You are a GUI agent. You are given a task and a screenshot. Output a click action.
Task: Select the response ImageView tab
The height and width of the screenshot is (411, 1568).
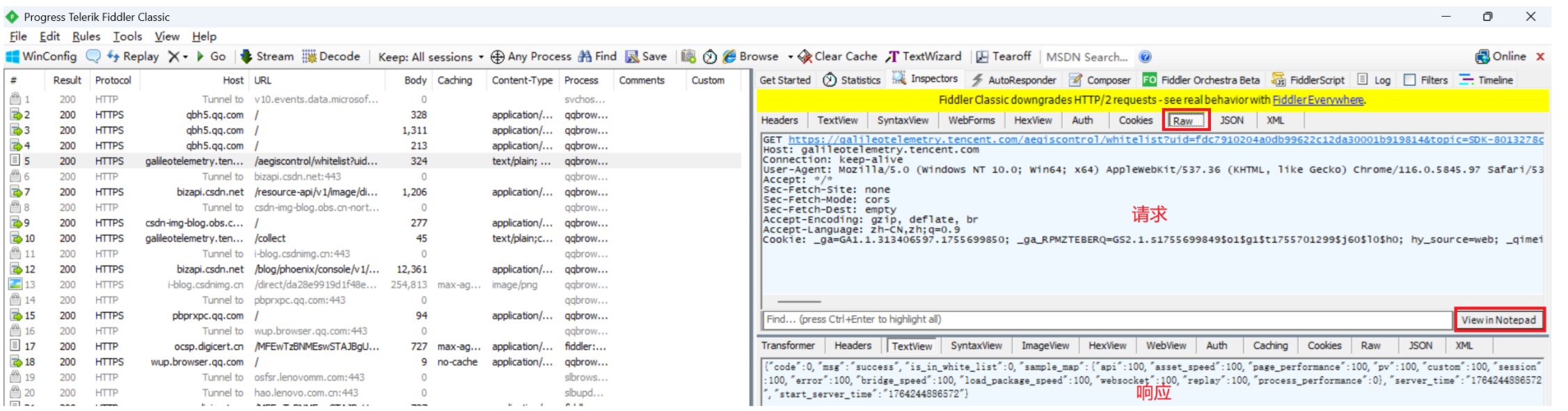(x=1045, y=346)
